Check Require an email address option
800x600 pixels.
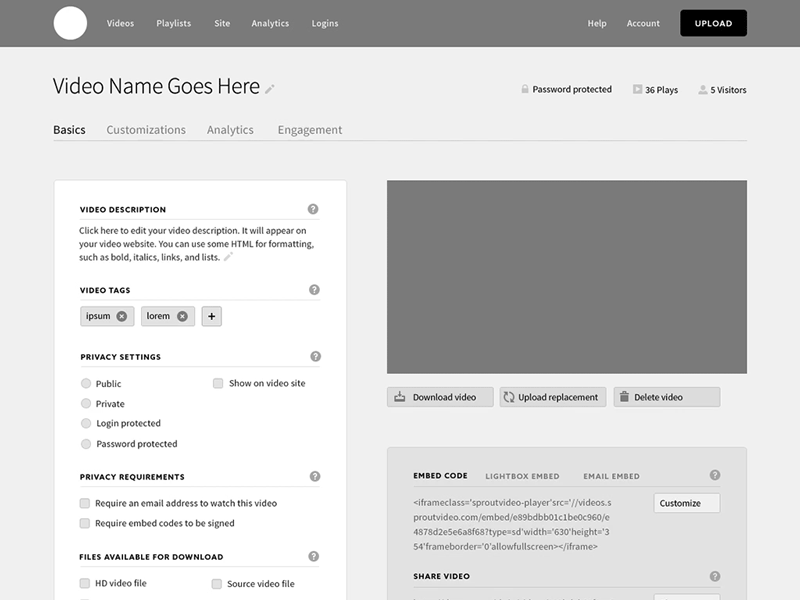click(x=85, y=503)
